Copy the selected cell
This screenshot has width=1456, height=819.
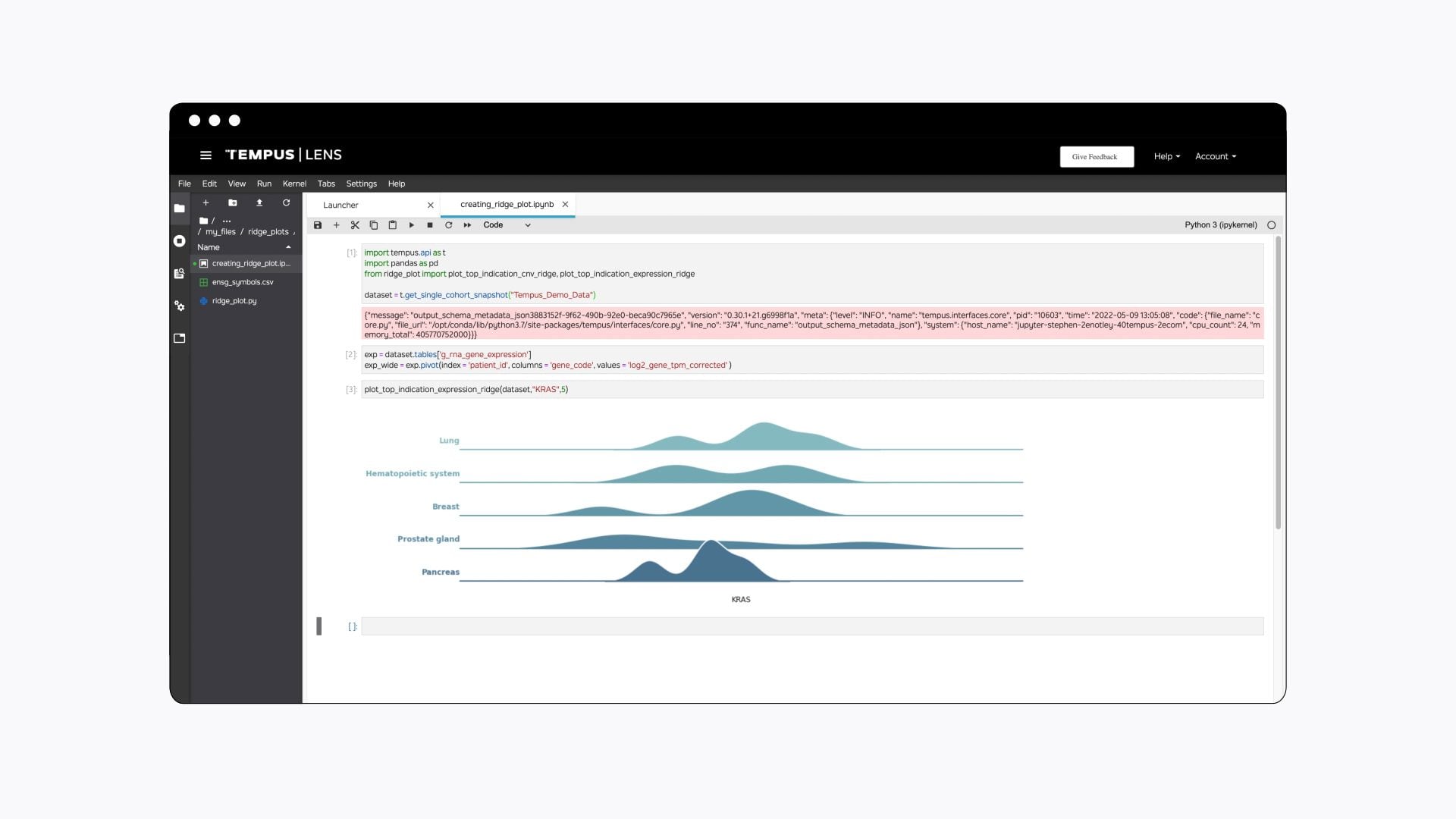[x=374, y=225]
